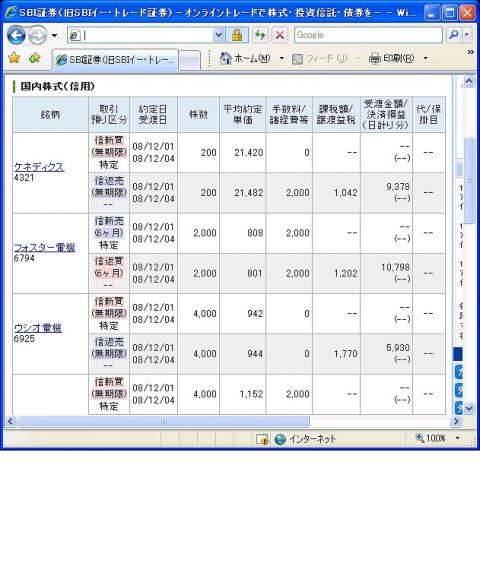The width and height of the screenshot is (480, 563).
Task: Open the フォスター電機 stock link
Action: (45, 247)
